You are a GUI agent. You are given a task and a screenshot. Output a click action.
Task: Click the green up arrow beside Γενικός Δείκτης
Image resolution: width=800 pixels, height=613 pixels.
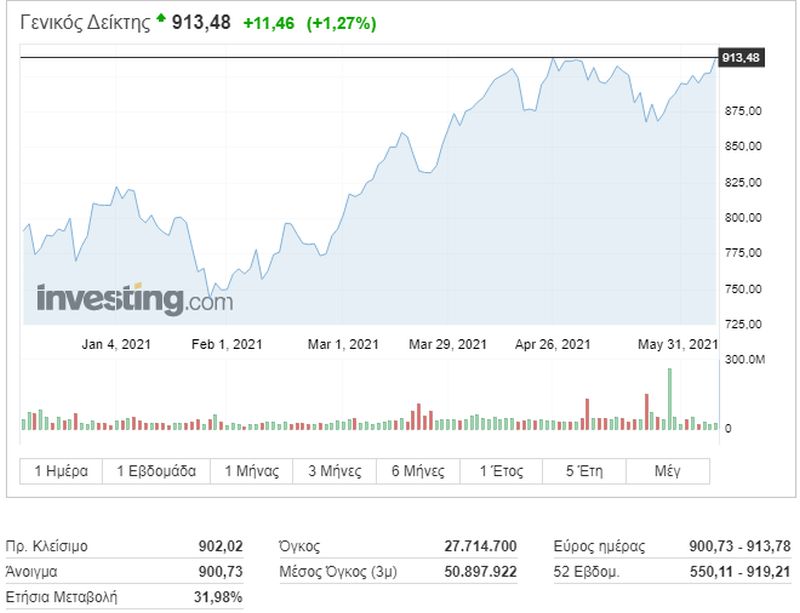[x=161, y=19]
